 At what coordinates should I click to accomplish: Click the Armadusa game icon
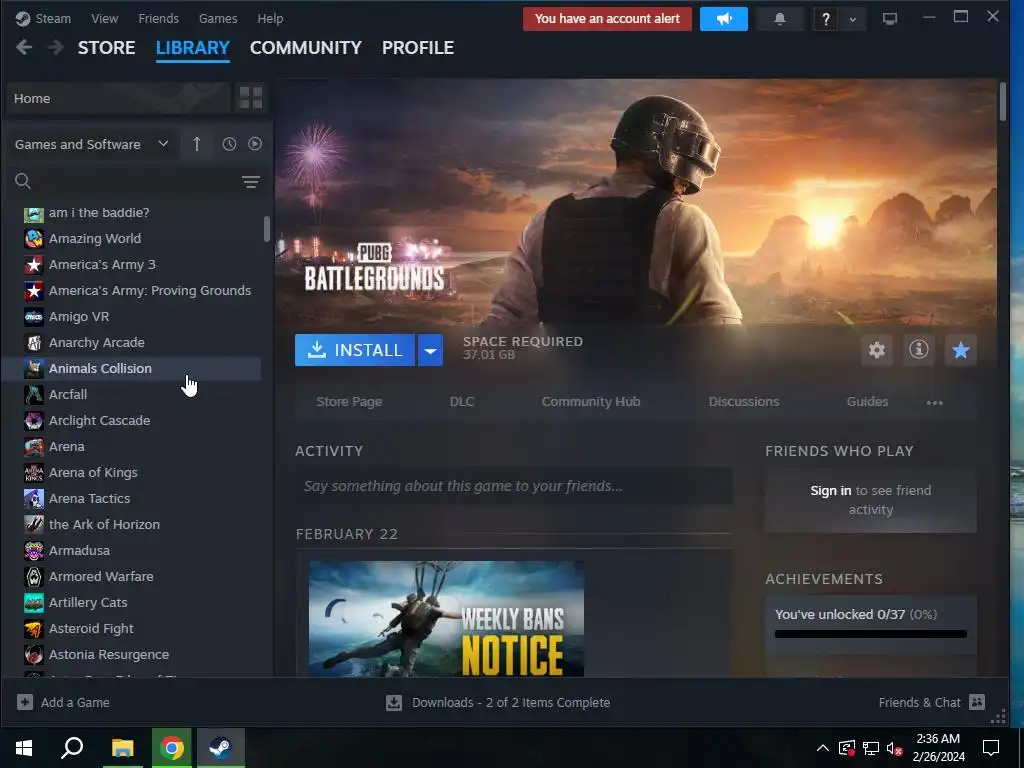(34, 551)
